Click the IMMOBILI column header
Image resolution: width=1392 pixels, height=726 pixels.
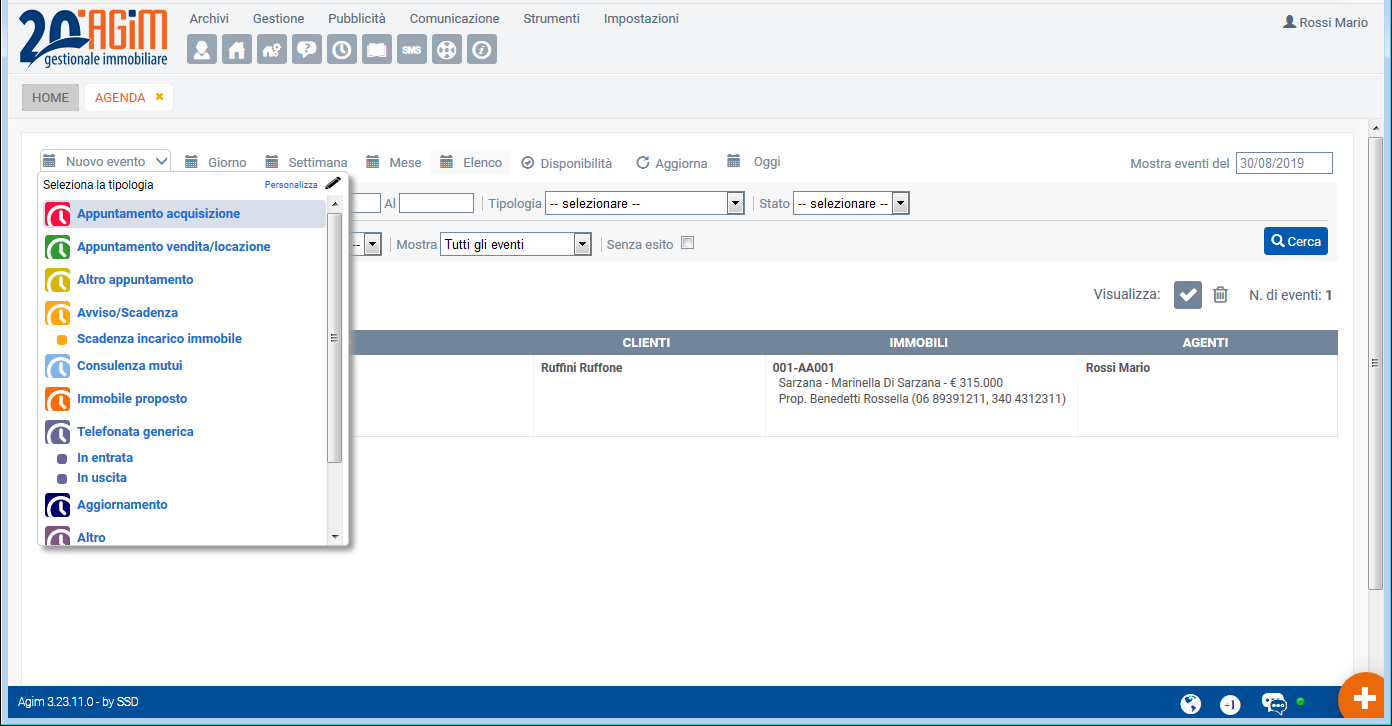tap(918, 343)
